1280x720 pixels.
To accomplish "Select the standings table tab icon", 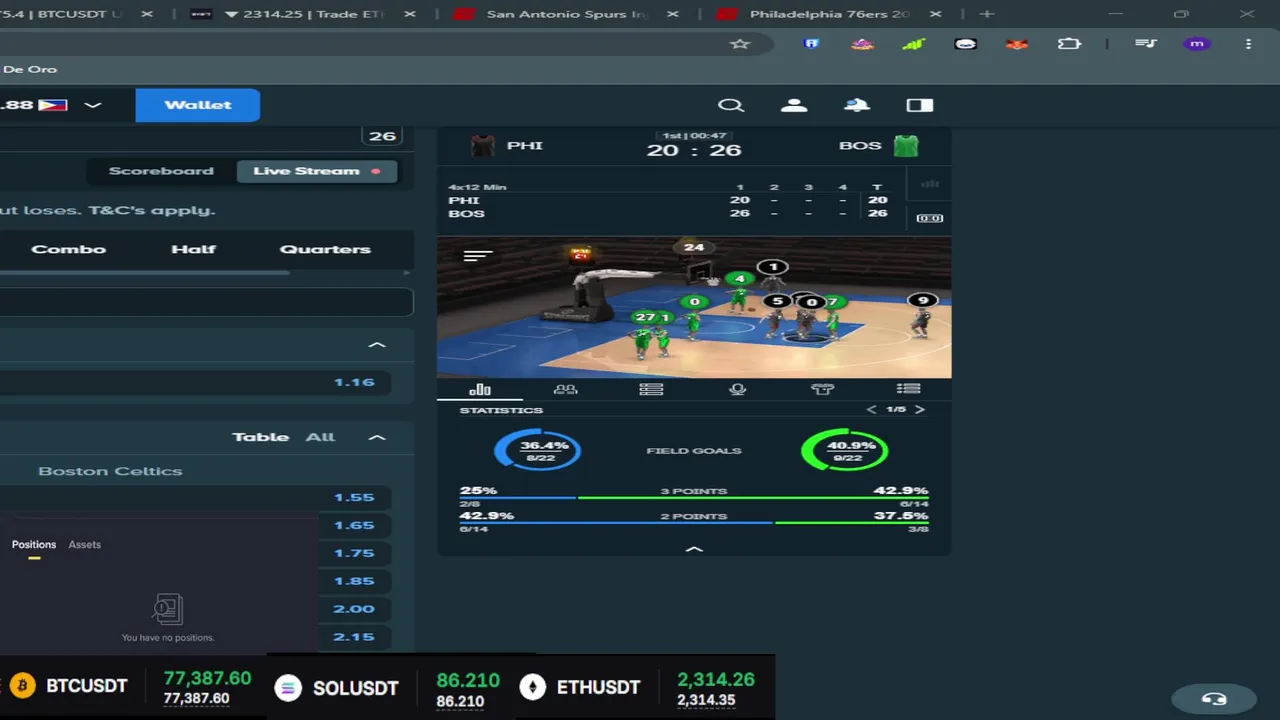I will [x=651, y=389].
